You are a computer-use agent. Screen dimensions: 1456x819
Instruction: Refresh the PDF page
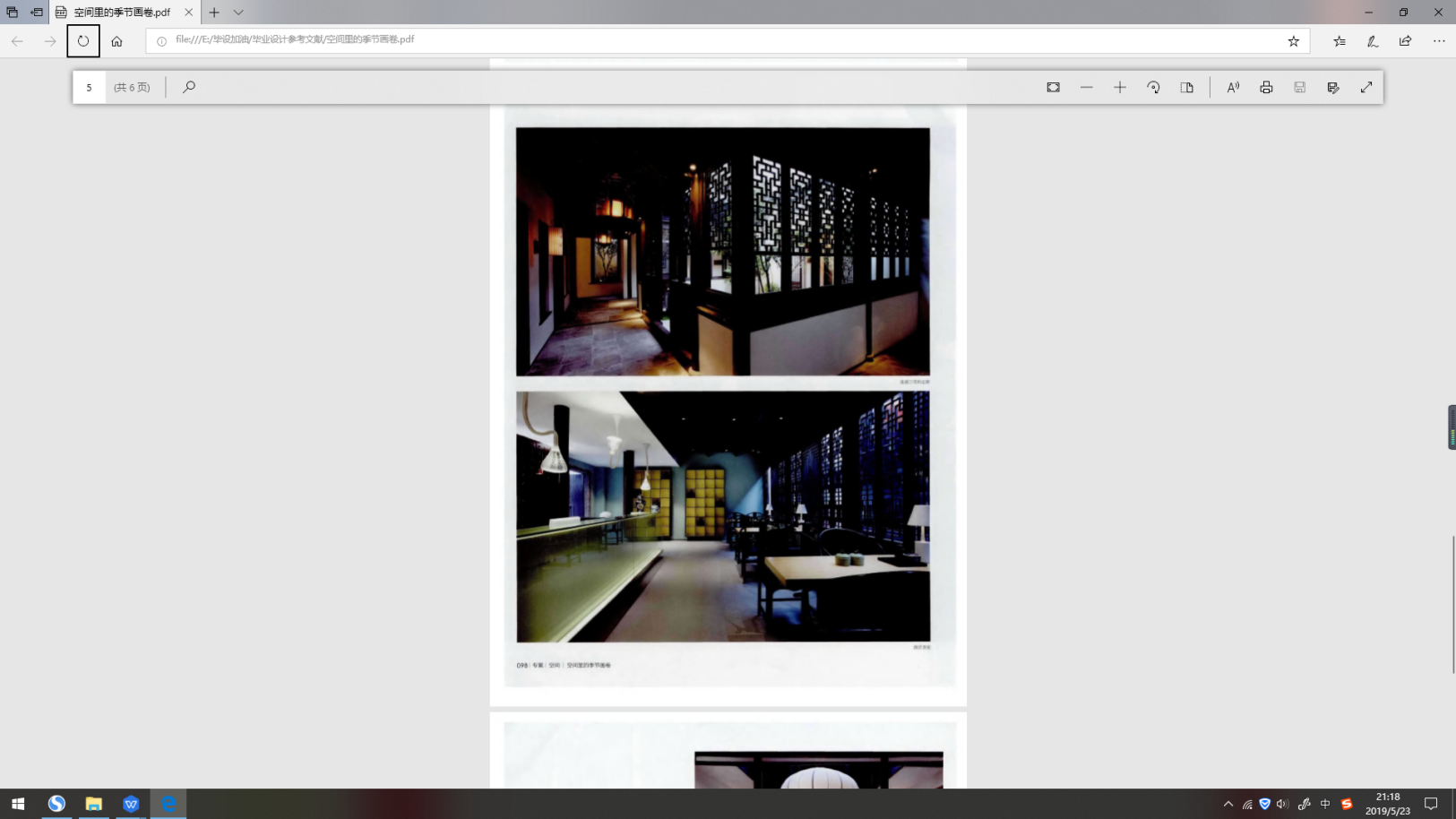click(83, 41)
